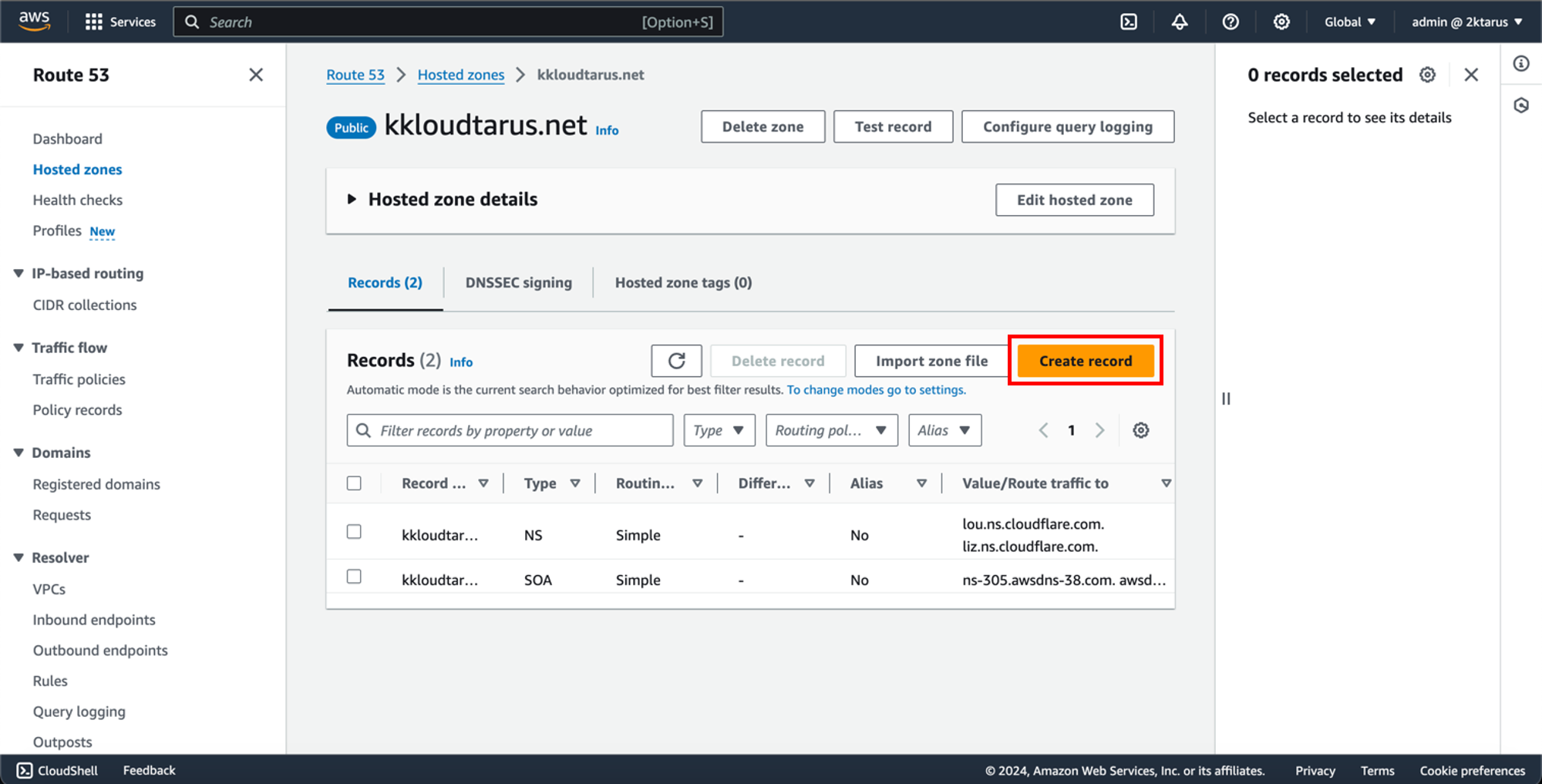Switch to the Records (2) tab
This screenshot has height=784, width=1542.
385,283
